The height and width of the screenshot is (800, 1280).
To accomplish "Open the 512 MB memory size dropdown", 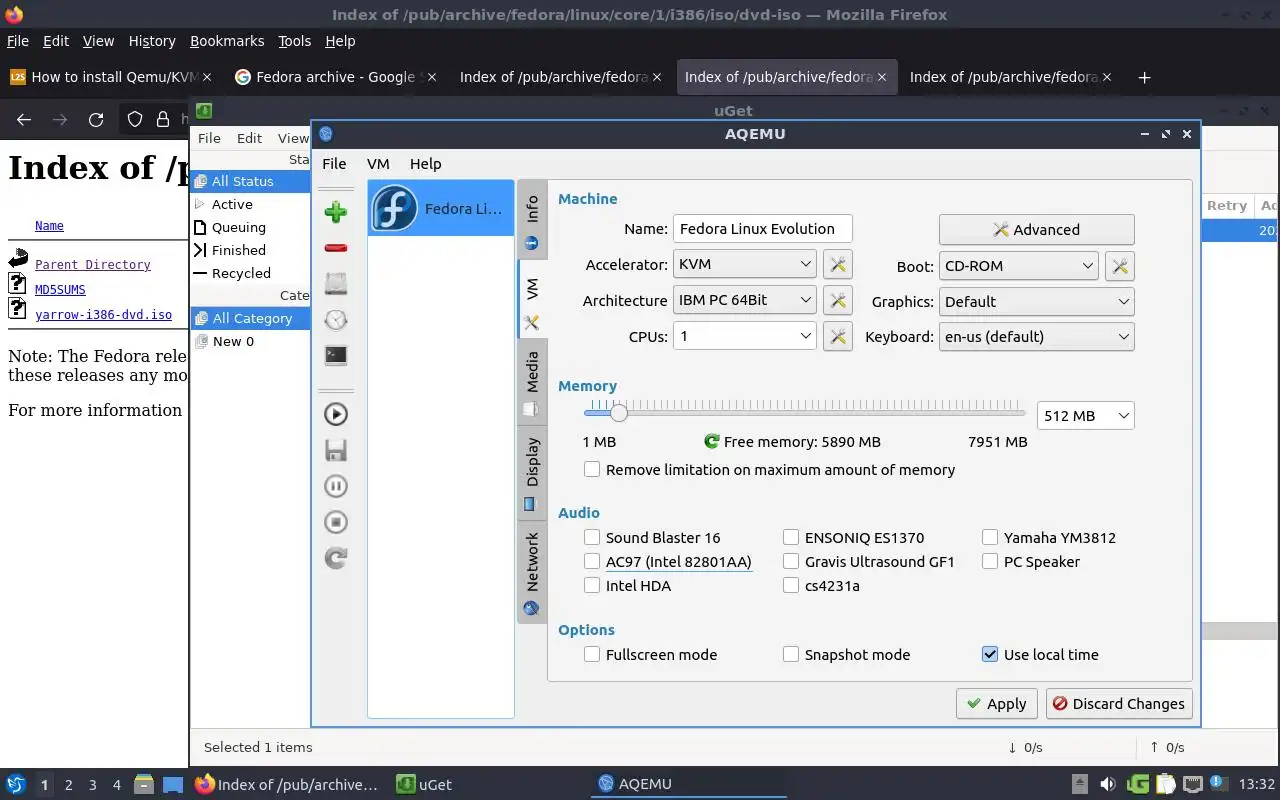I will pyautogui.click(x=1085, y=415).
